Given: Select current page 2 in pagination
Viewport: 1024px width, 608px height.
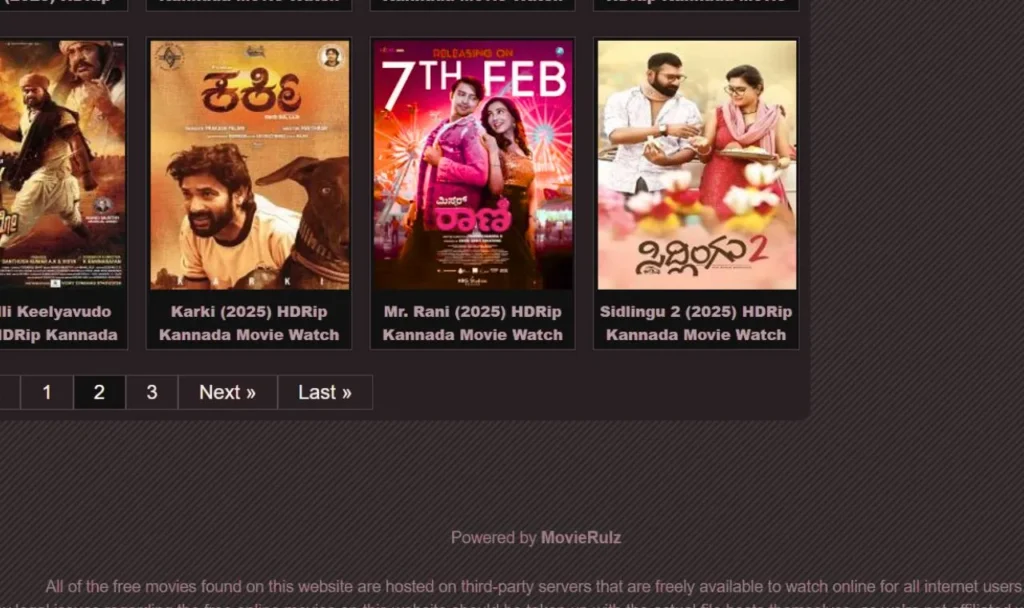Looking at the screenshot, I should pos(99,392).
